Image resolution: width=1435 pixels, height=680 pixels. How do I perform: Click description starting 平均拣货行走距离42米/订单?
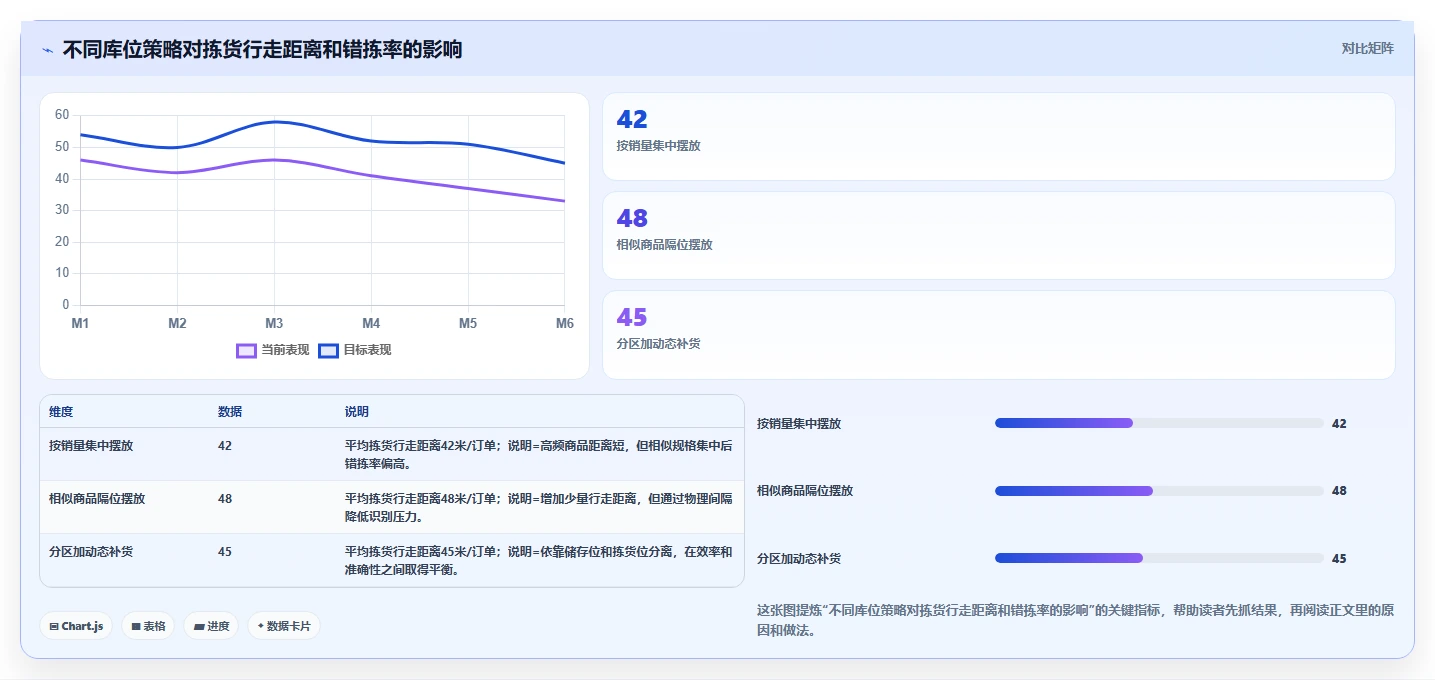539,454
